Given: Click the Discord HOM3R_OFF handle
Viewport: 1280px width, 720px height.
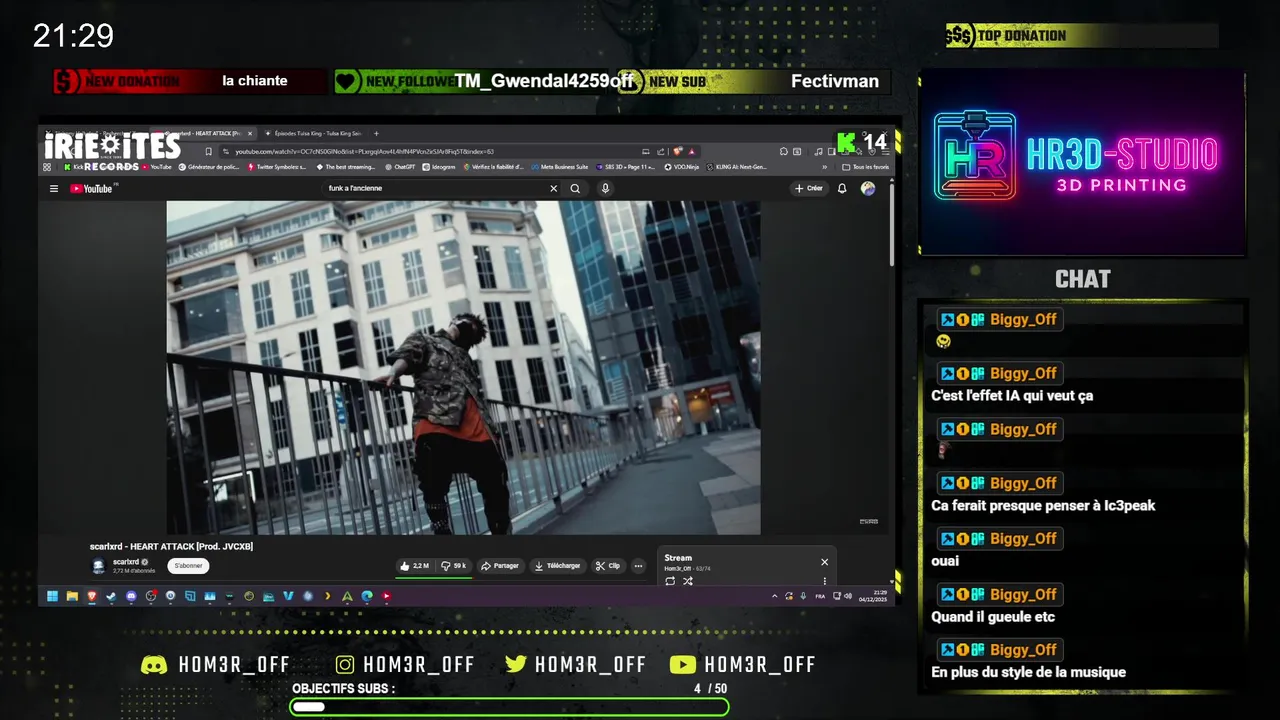Looking at the screenshot, I should [234, 665].
